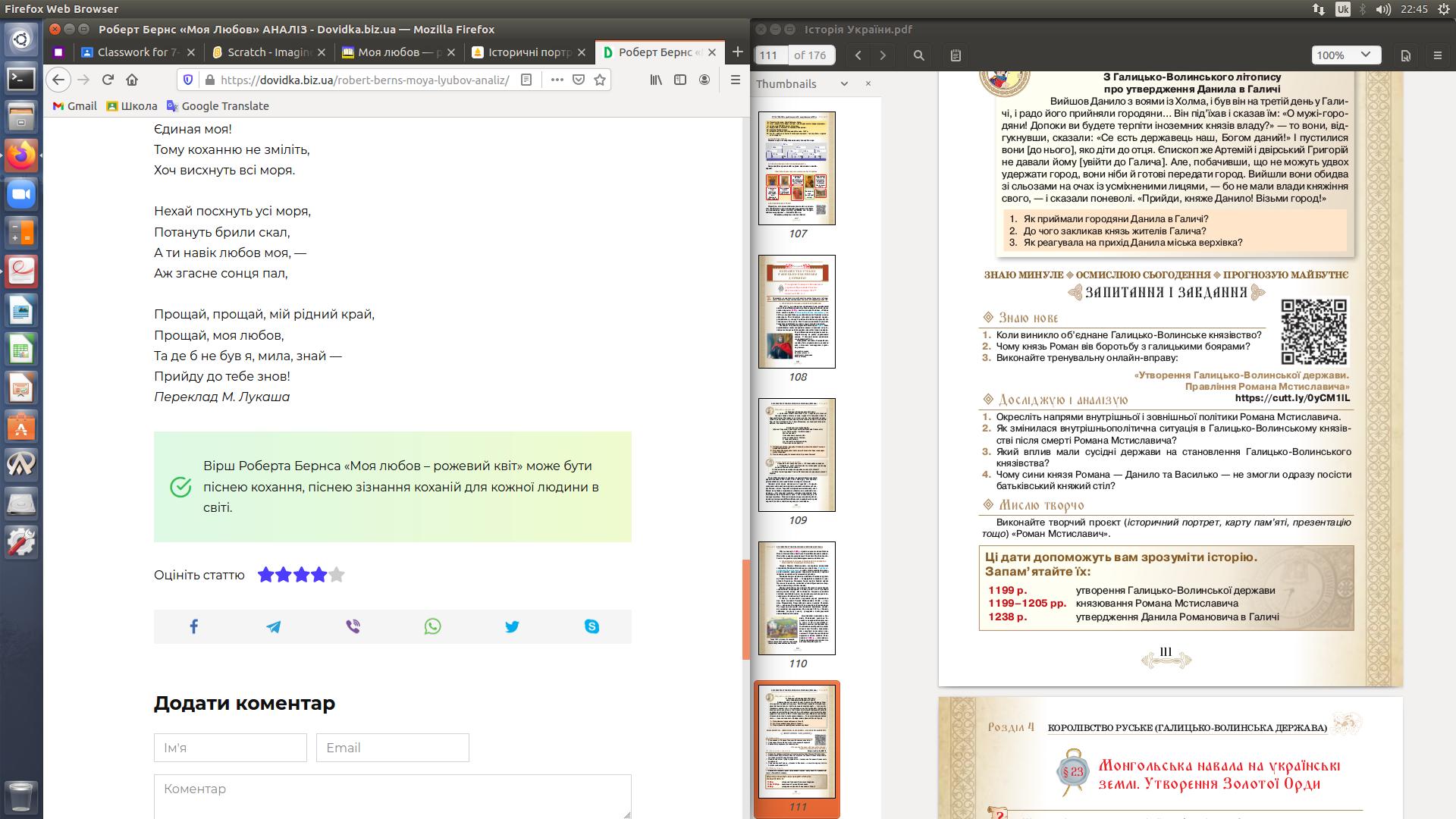The height and width of the screenshot is (819, 1456).
Task: Bookmark page with star icon
Action: coord(600,80)
